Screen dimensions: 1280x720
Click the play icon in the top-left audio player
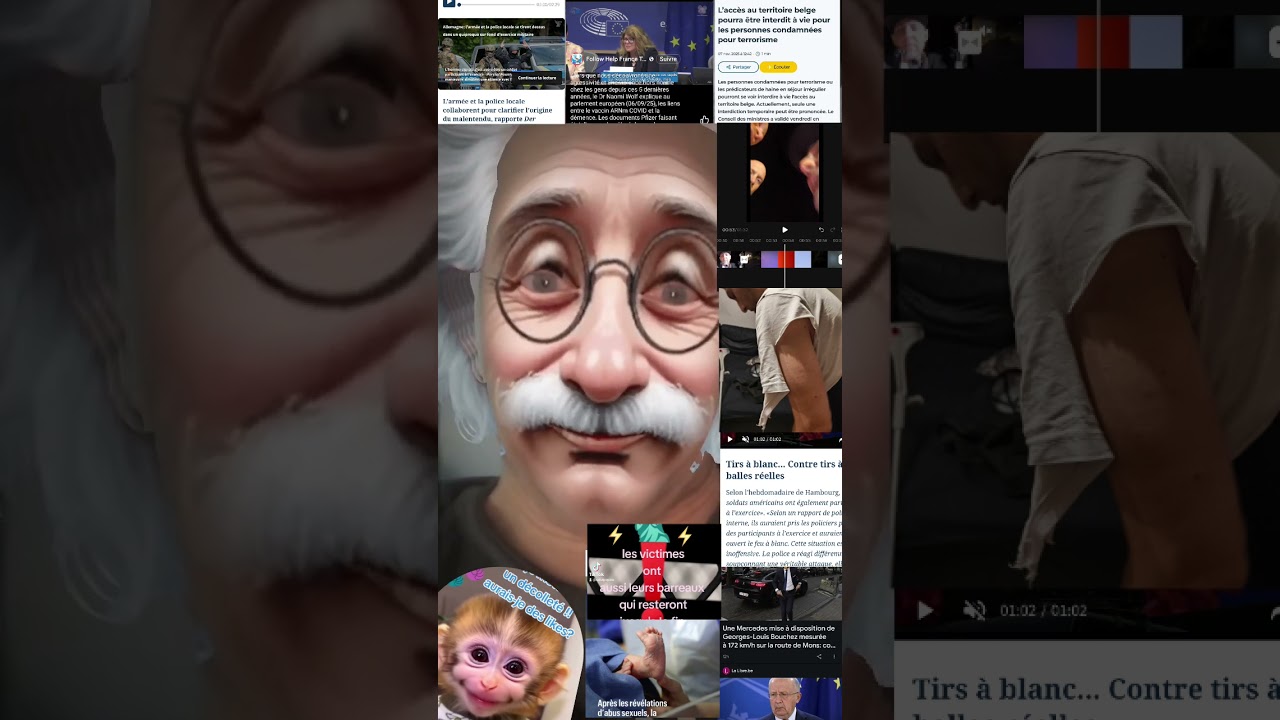tap(449, 4)
